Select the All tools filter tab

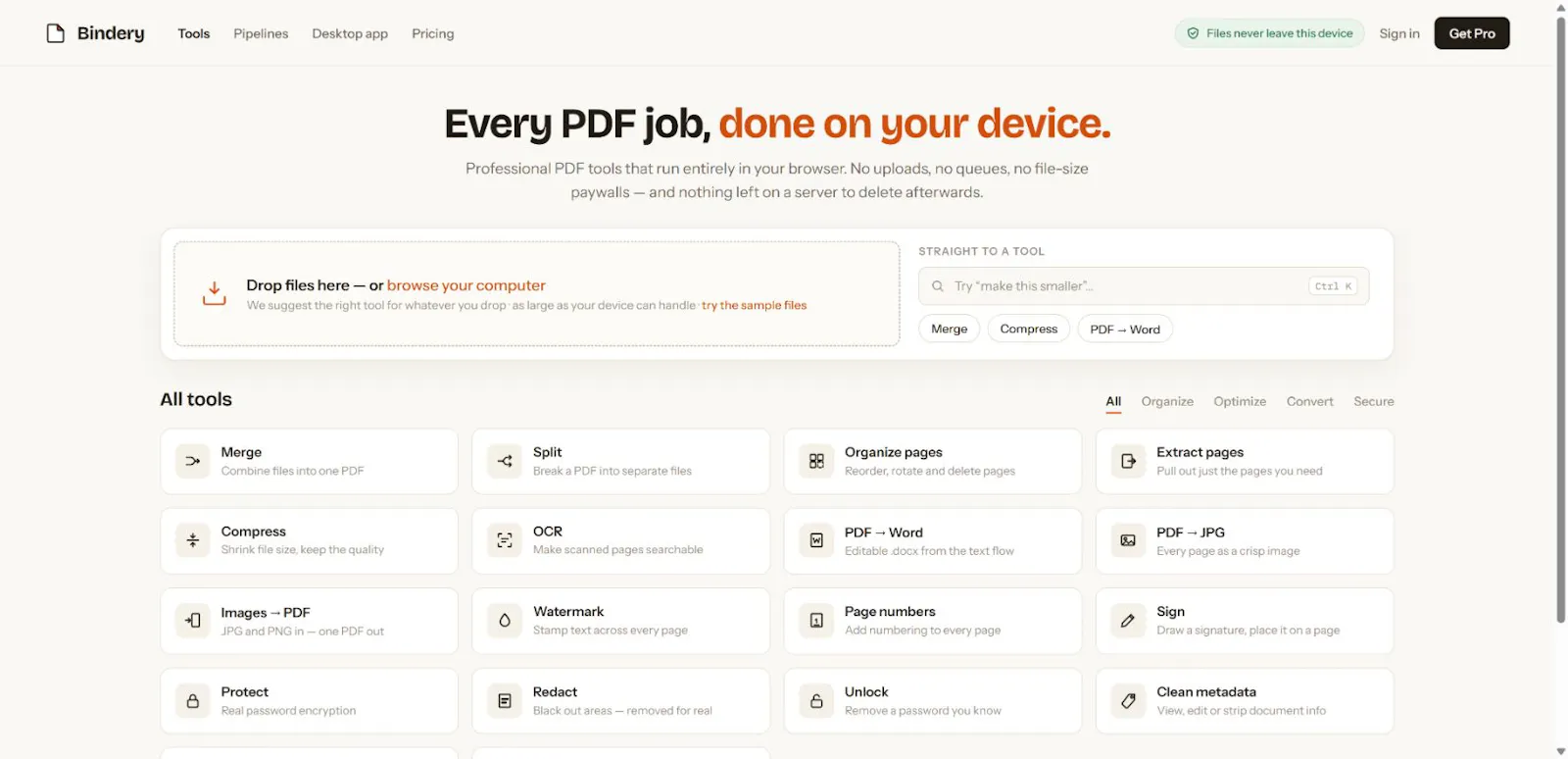pos(1113,401)
